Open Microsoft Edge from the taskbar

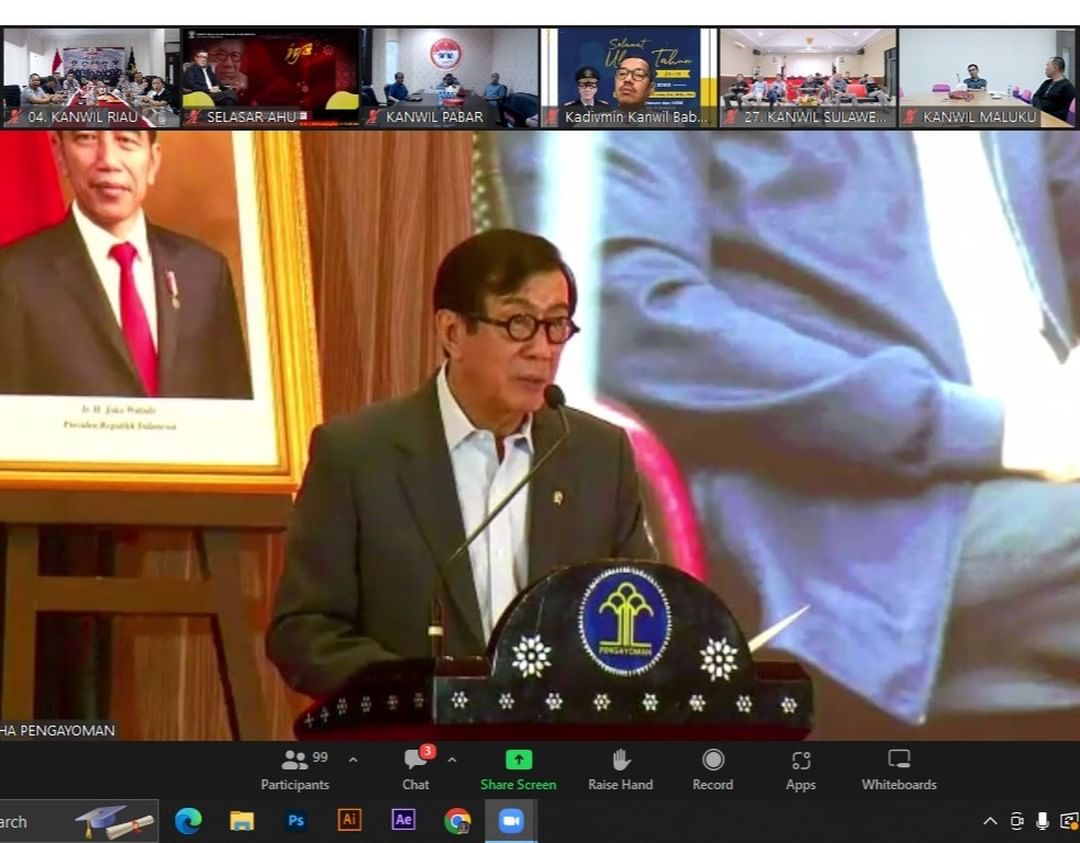tap(188, 820)
